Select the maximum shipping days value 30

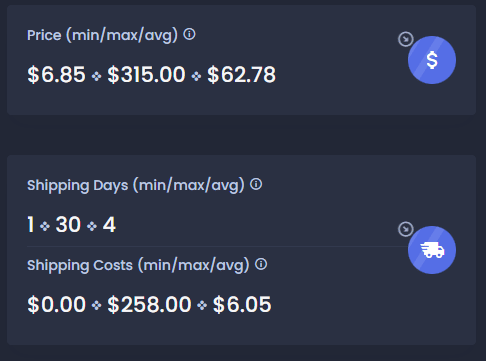[x=68, y=224]
